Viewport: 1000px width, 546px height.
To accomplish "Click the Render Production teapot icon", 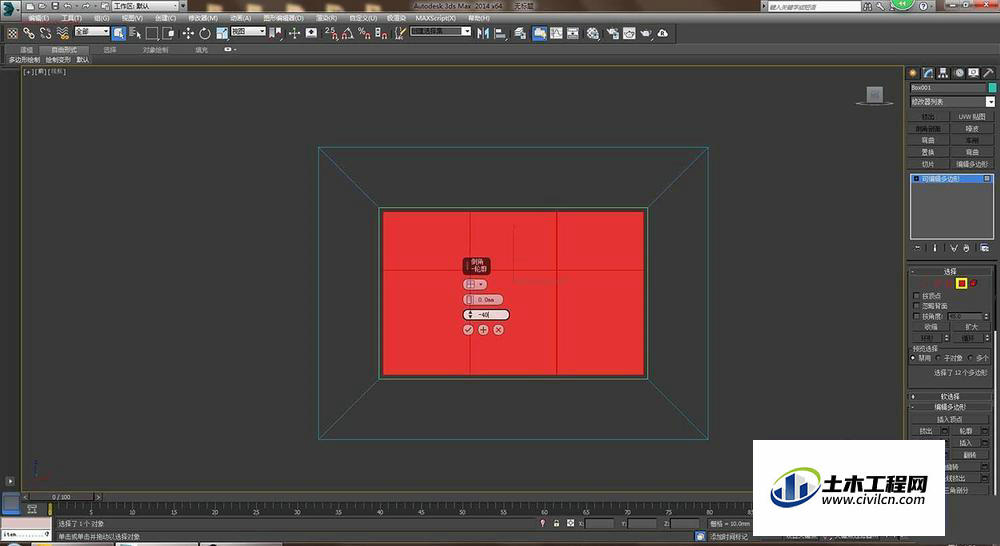I will 646,33.
